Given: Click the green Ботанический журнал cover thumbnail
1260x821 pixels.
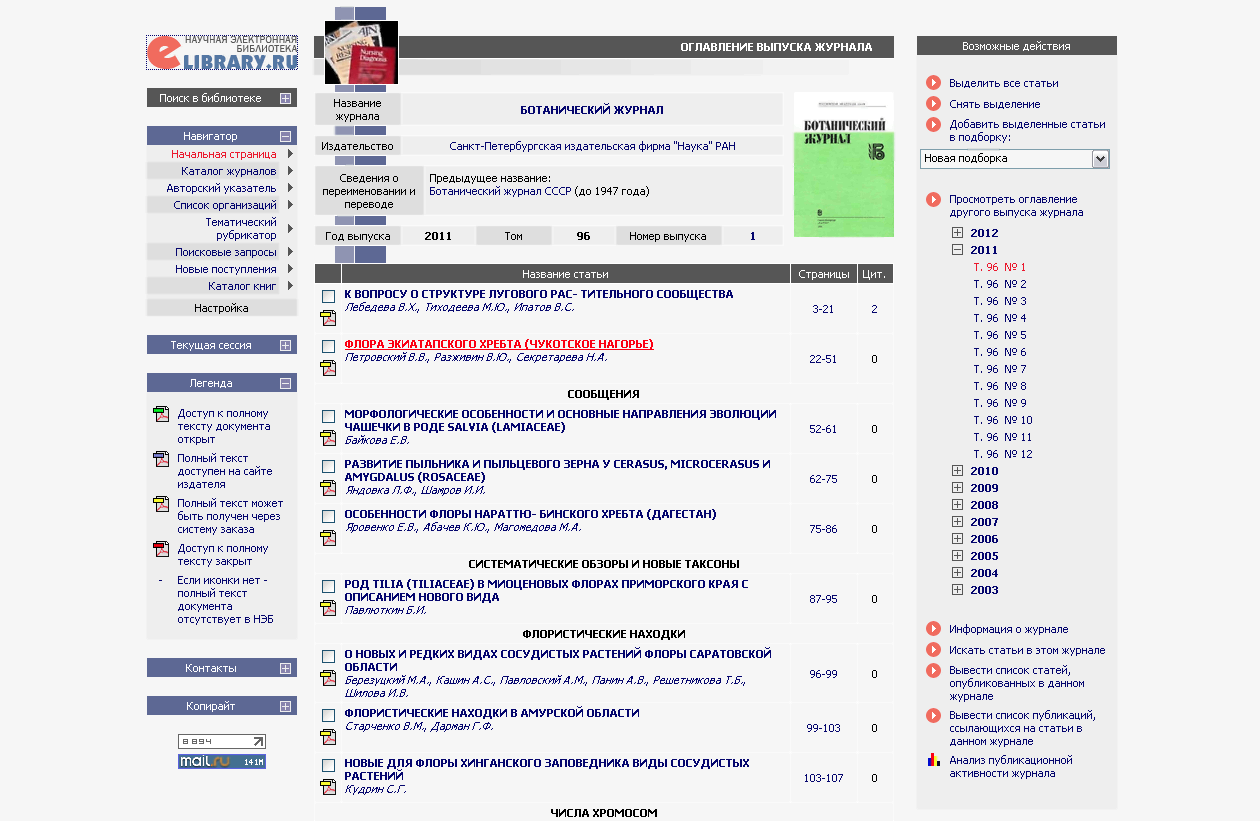Looking at the screenshot, I should coord(843,165).
